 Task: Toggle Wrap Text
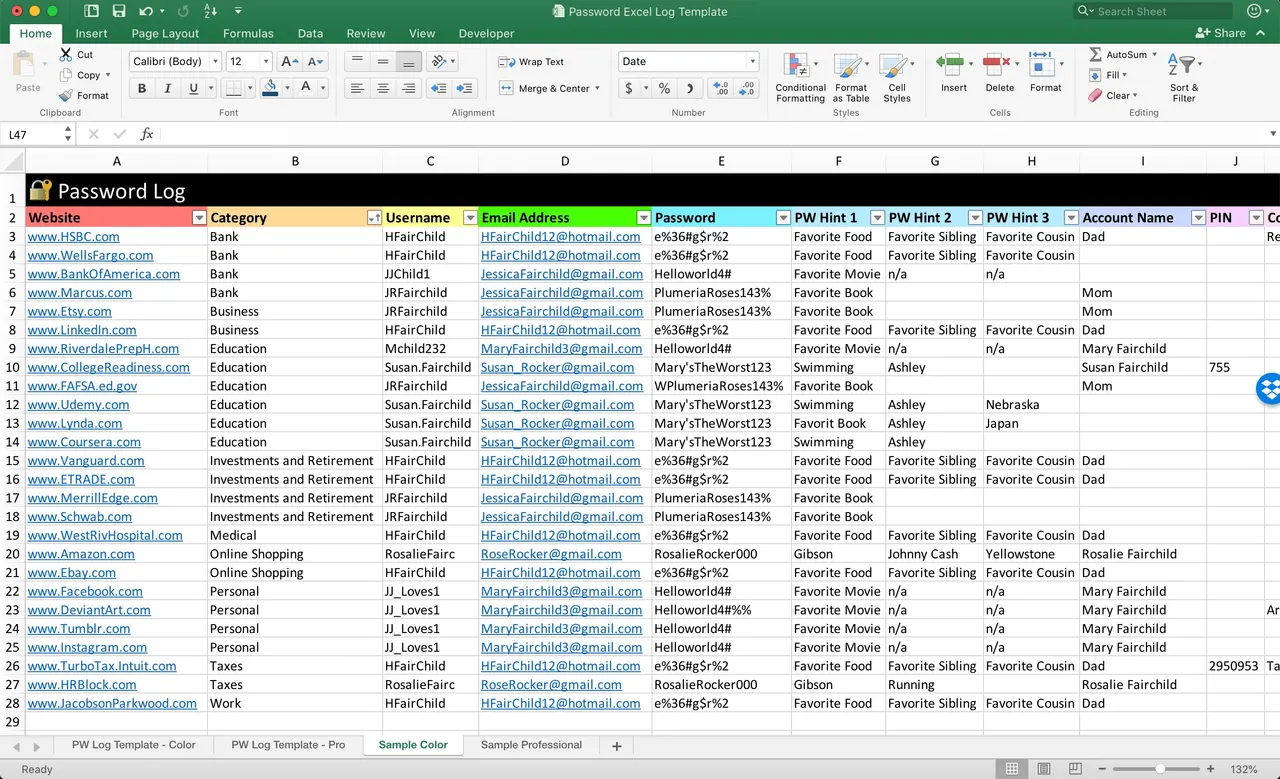(531, 62)
